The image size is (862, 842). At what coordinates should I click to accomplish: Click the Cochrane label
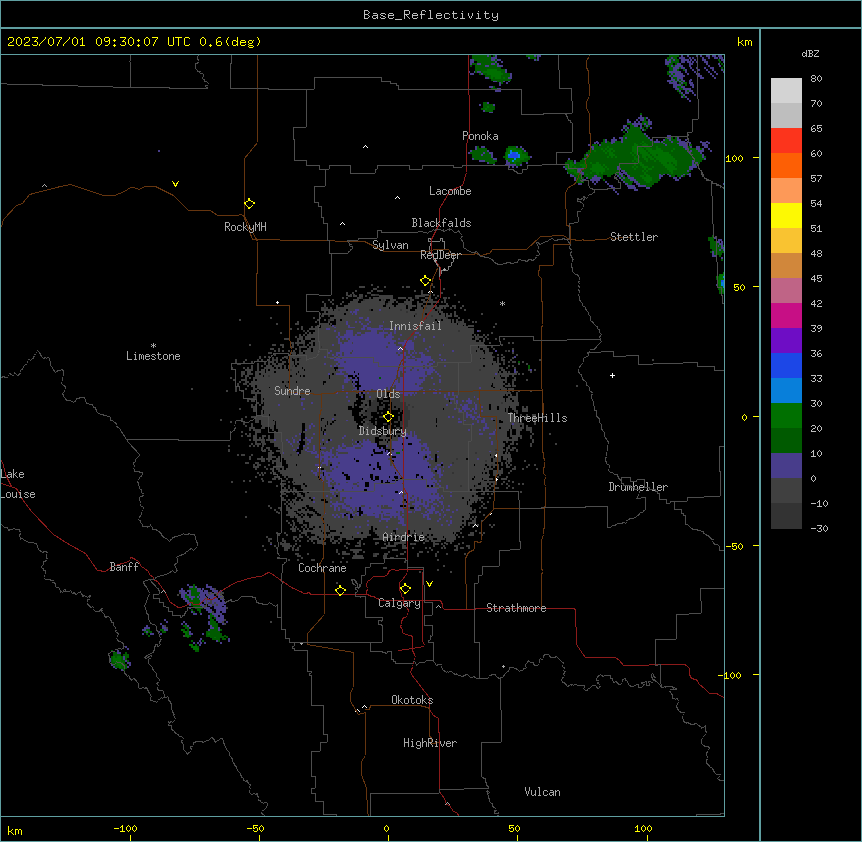322,568
